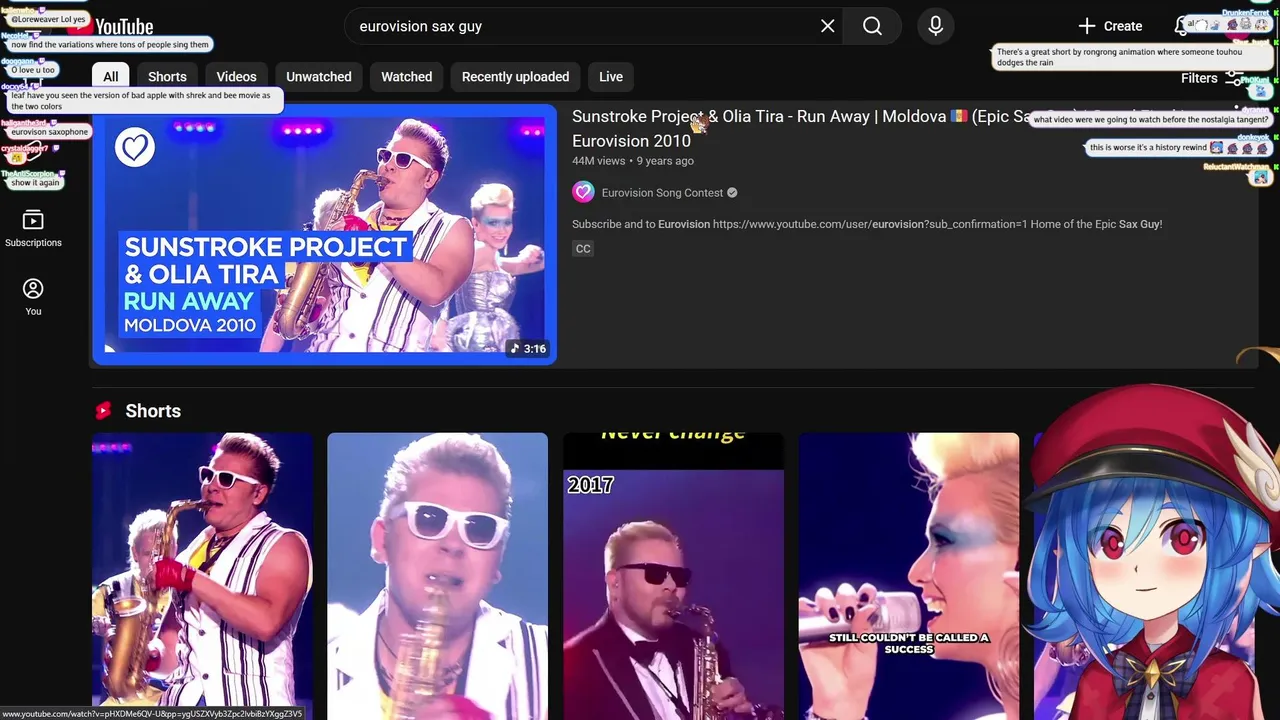Open the Short labeled 2017
This screenshot has height=720, width=1280.
673,575
